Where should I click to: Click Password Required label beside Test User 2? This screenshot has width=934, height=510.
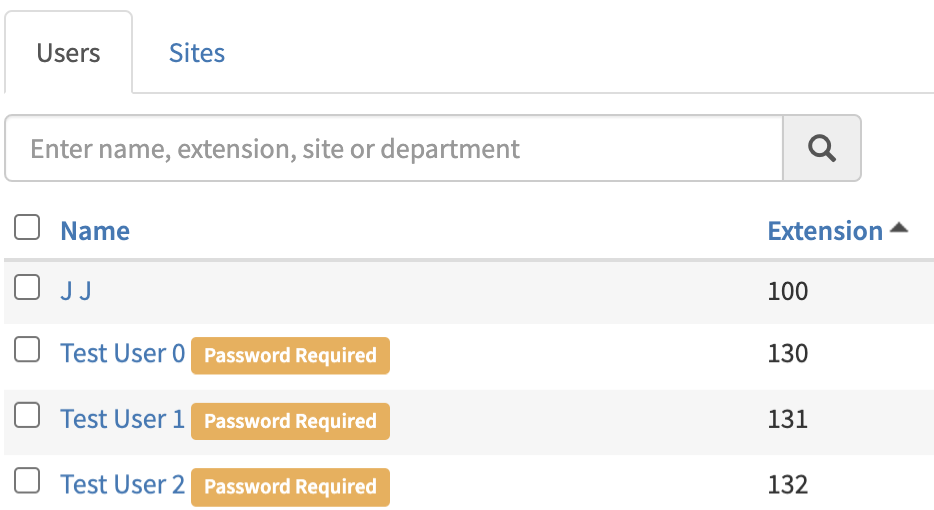point(290,487)
